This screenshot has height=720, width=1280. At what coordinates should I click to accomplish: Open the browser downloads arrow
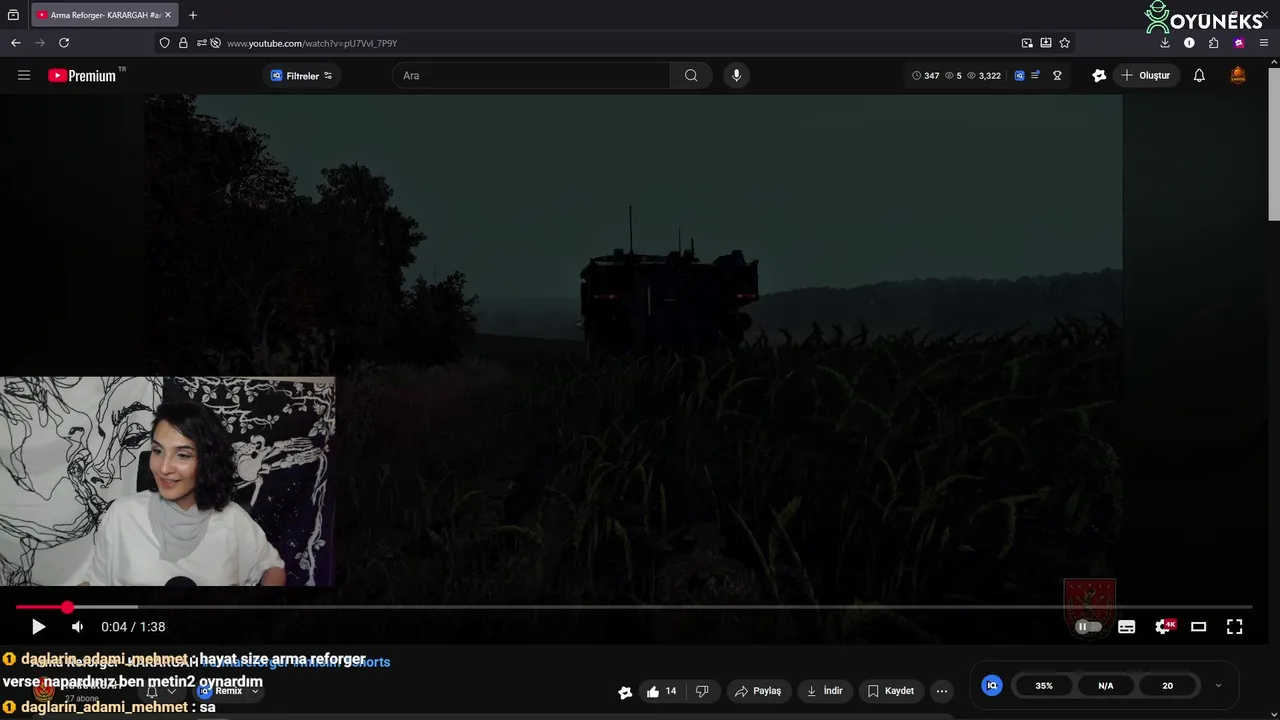(1164, 43)
